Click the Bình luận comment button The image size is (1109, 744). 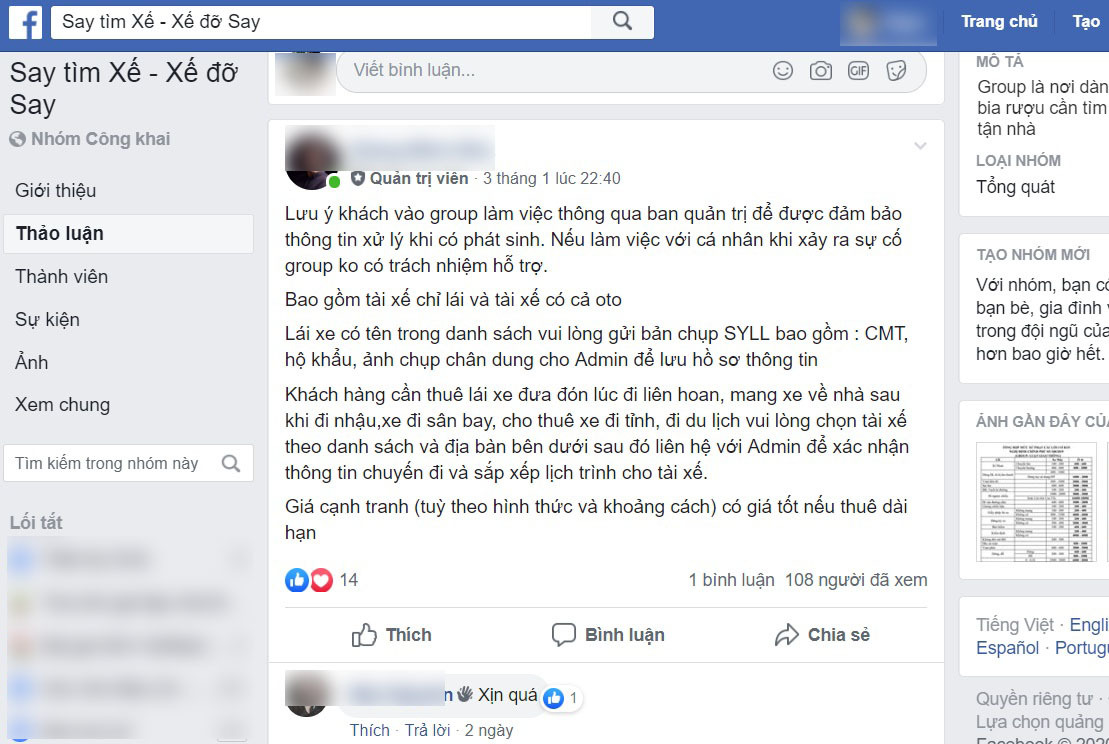point(608,635)
